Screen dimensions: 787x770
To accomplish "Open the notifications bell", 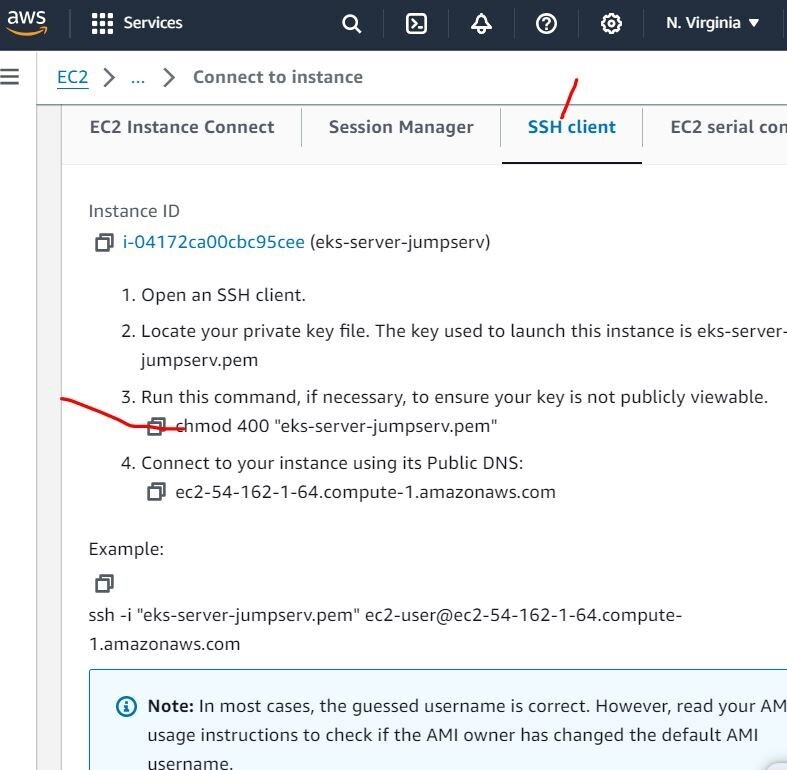I will point(481,23).
